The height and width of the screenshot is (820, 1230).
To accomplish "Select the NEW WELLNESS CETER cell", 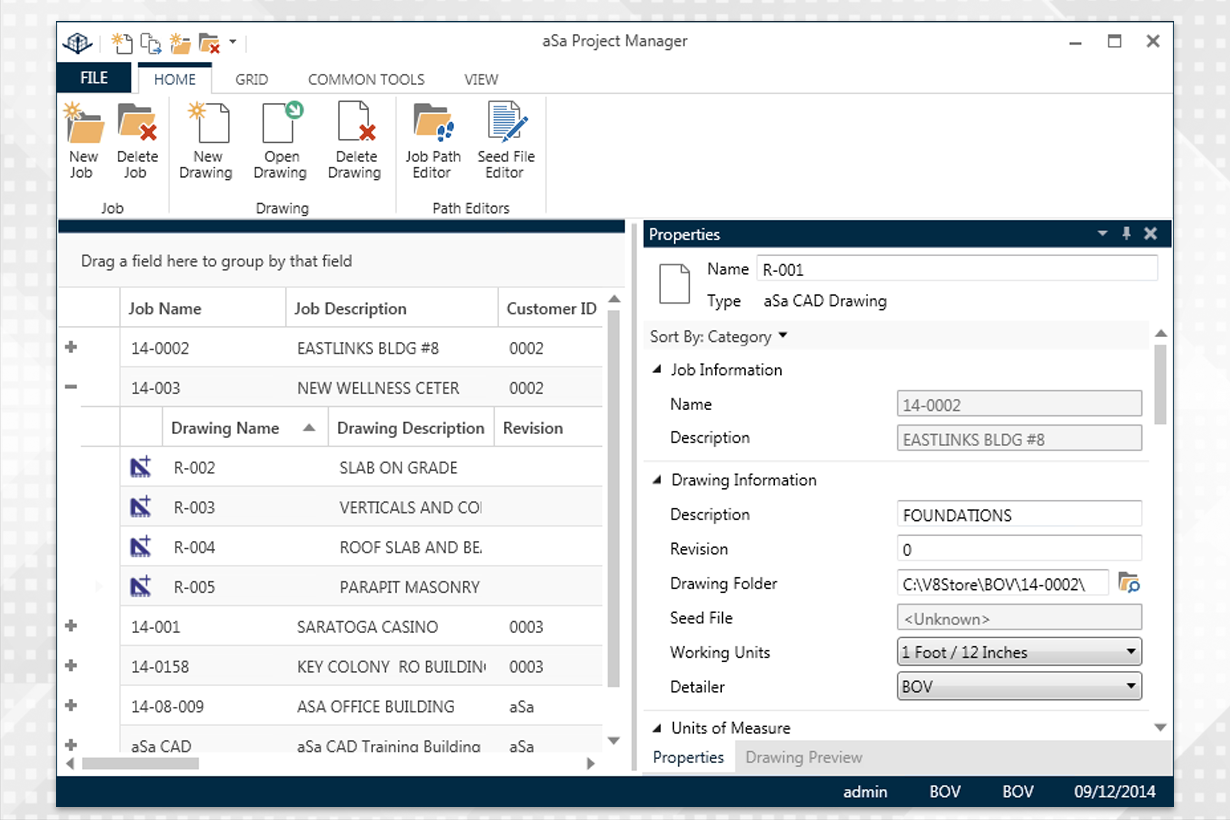I will [378, 388].
